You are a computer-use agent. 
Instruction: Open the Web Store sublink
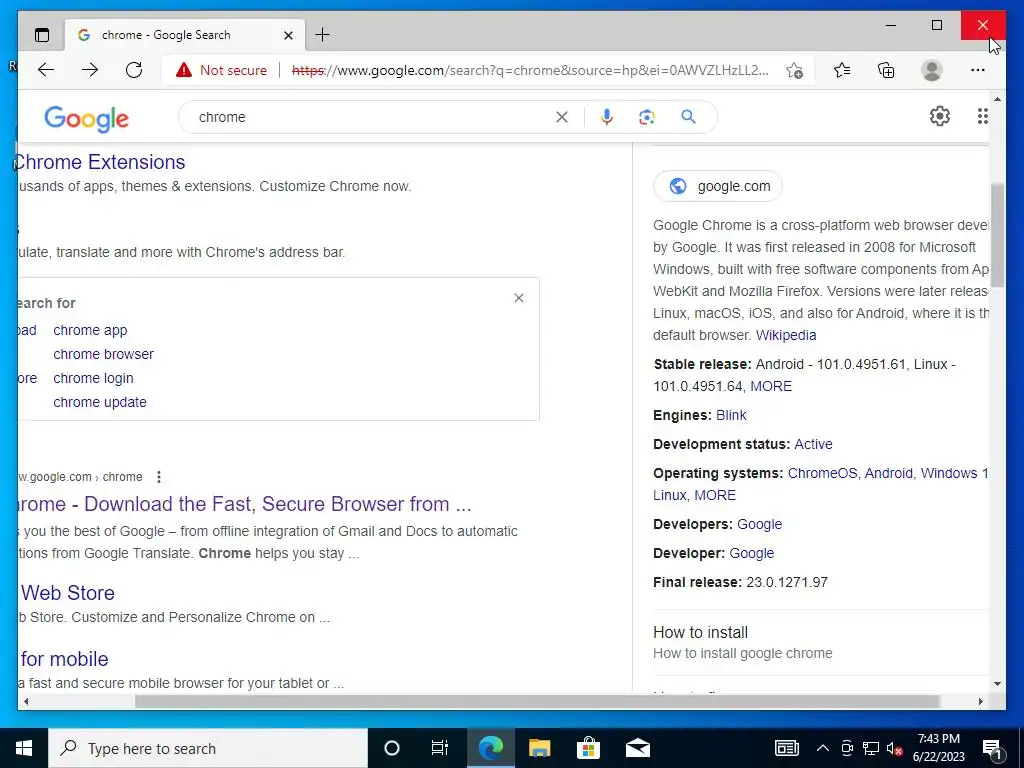pos(67,593)
